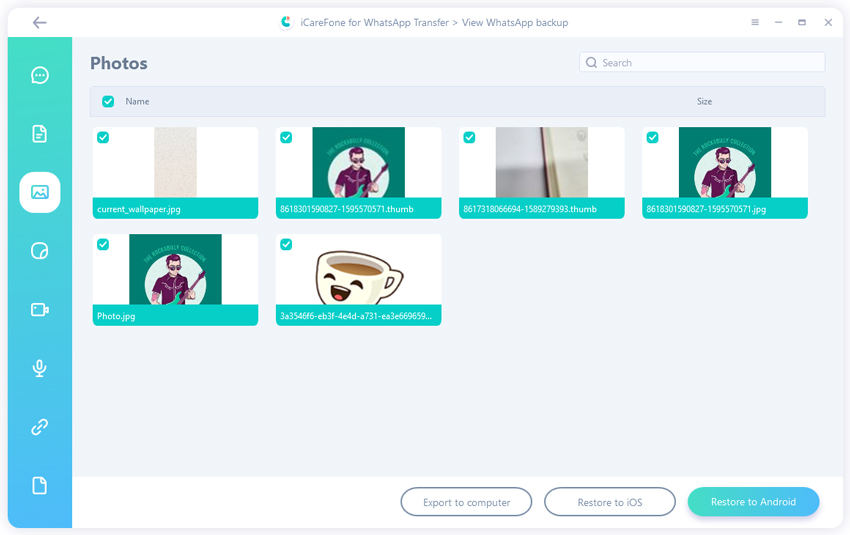Open the videos sidebar icon

(x=40, y=310)
